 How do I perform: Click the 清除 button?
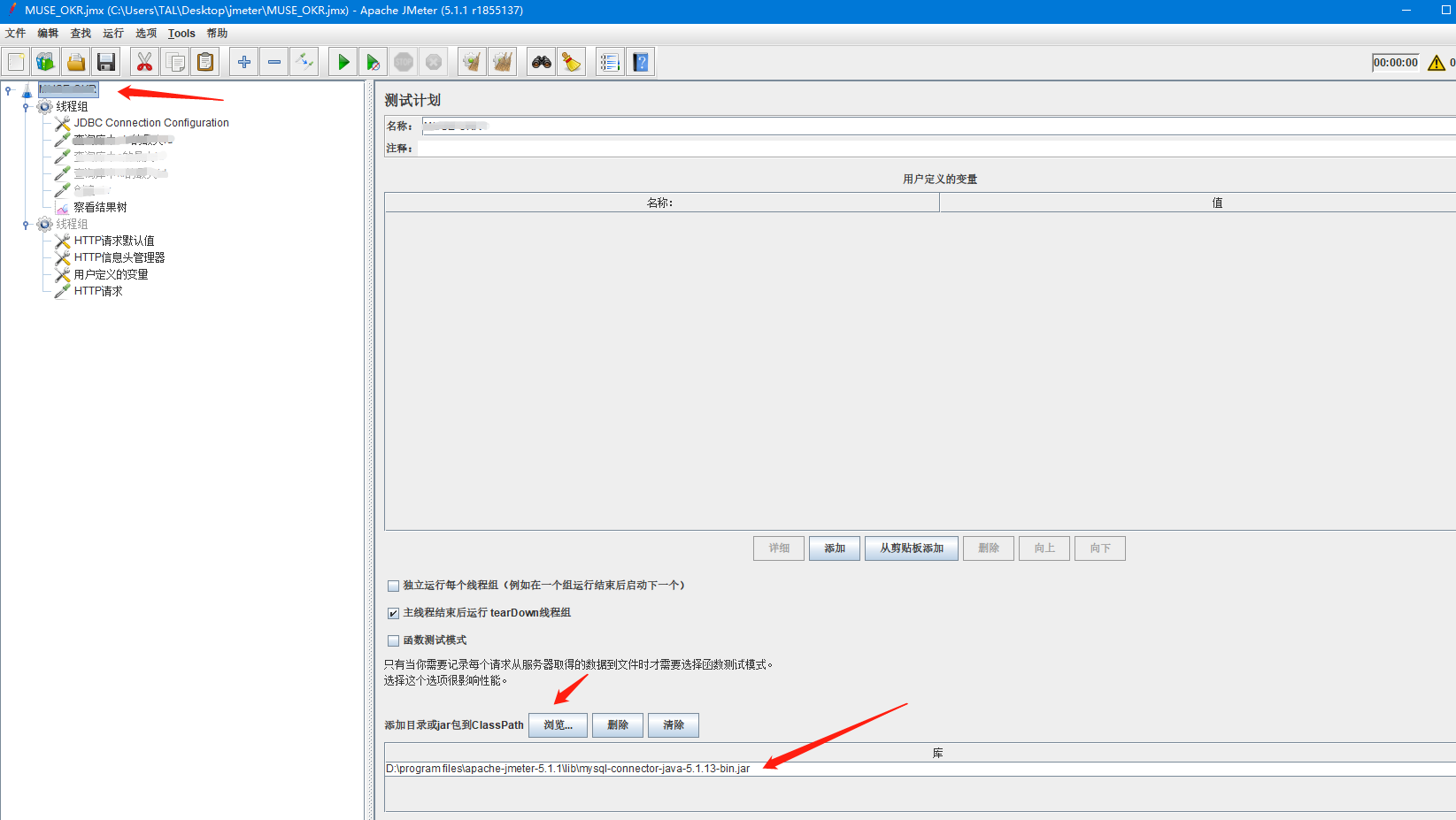(674, 725)
